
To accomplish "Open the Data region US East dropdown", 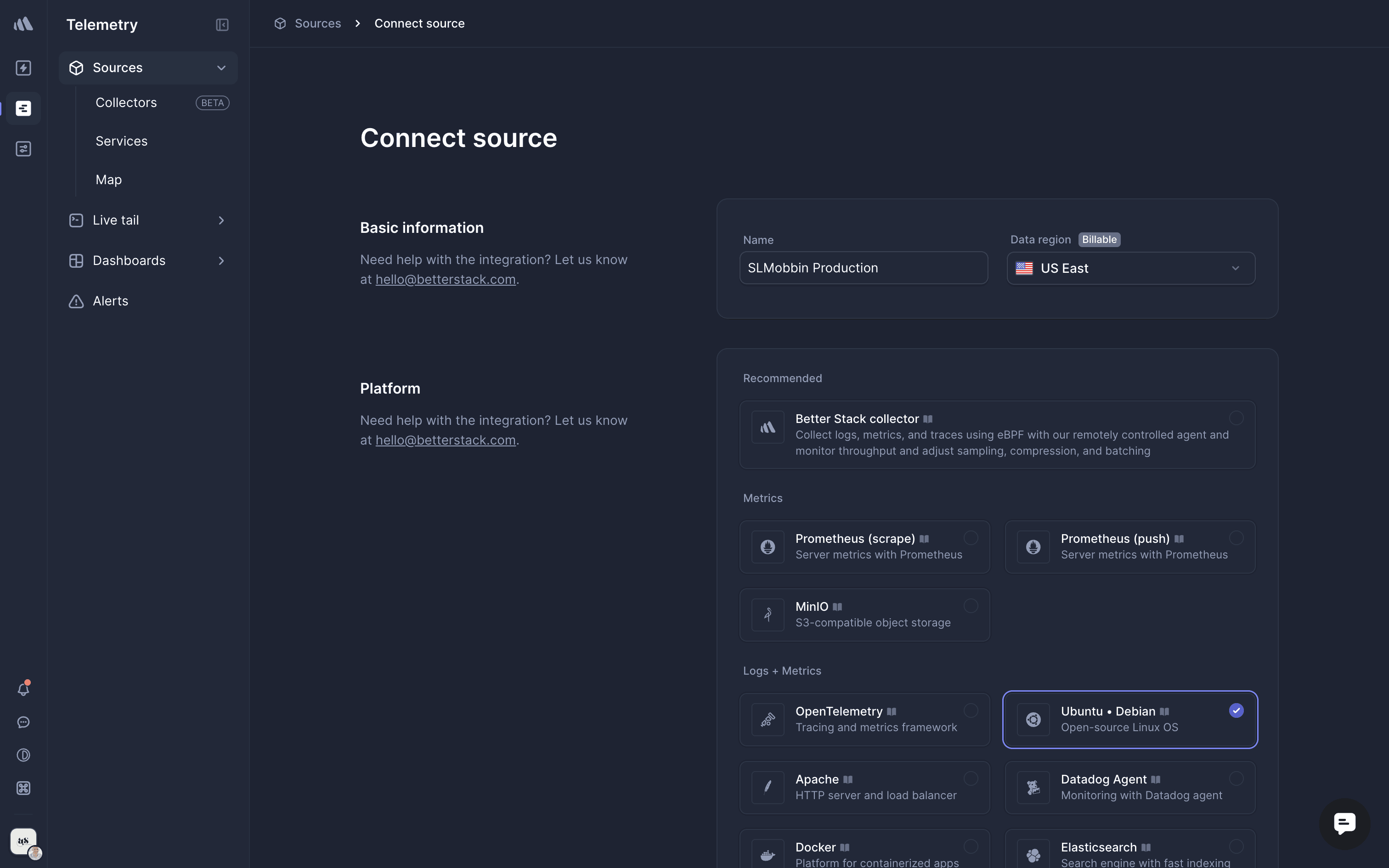I will point(1131,268).
